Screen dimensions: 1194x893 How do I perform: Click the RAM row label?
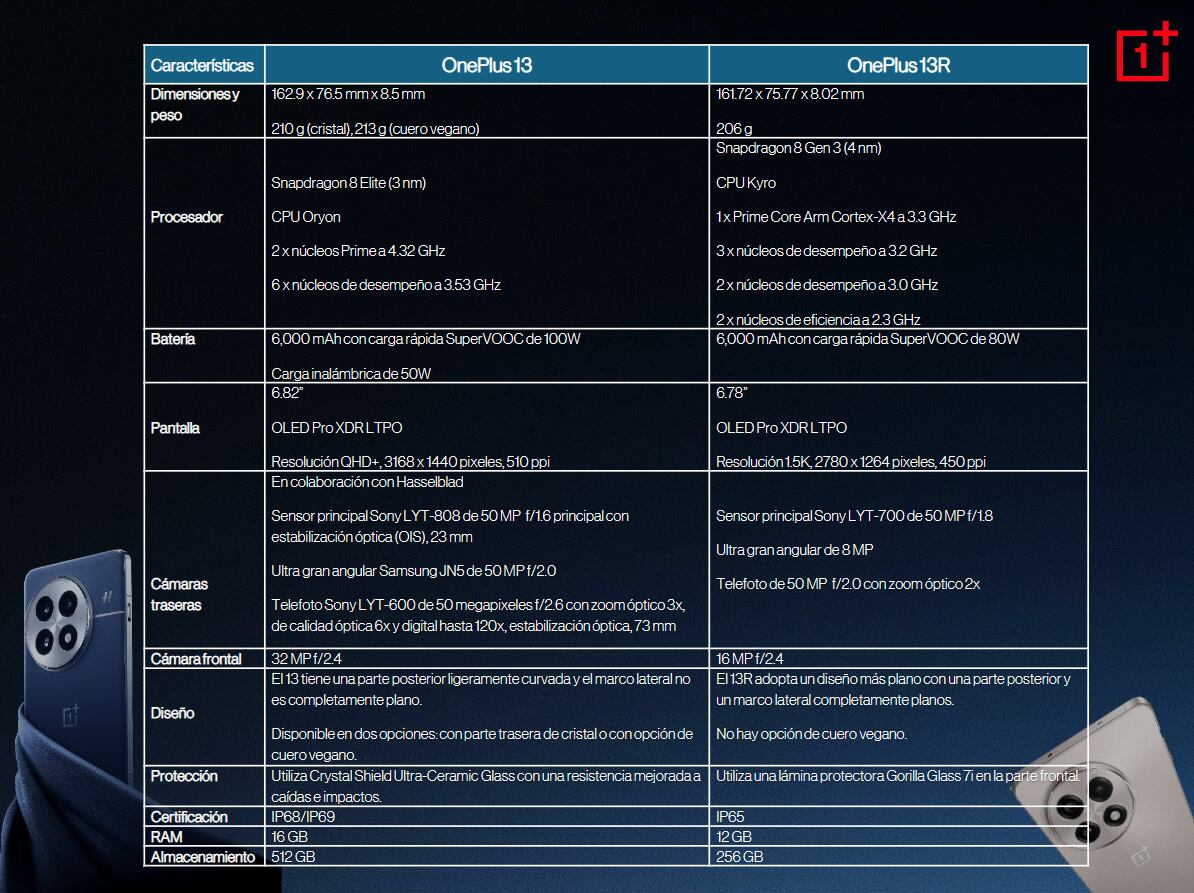[167, 837]
